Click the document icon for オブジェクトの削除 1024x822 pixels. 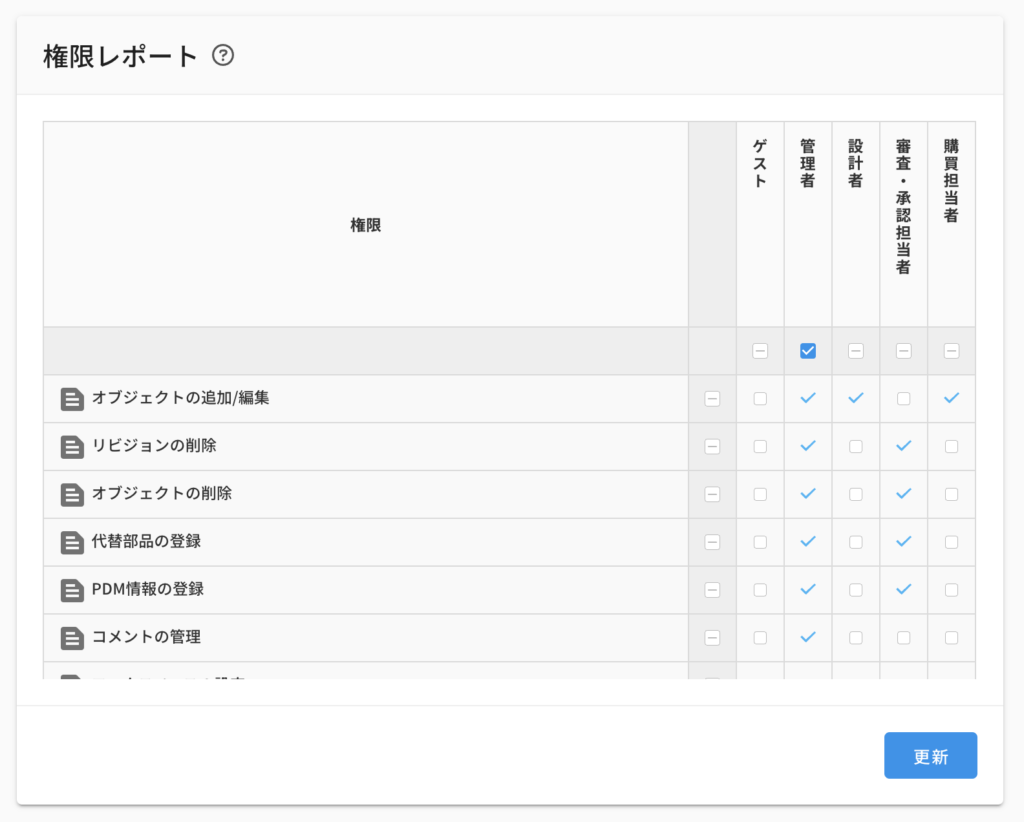[x=71, y=494]
